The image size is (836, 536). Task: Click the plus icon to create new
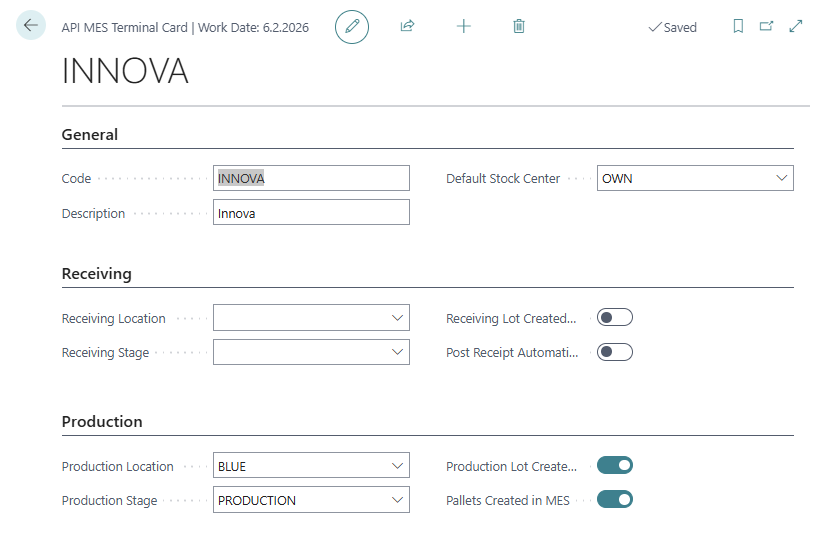(x=463, y=27)
